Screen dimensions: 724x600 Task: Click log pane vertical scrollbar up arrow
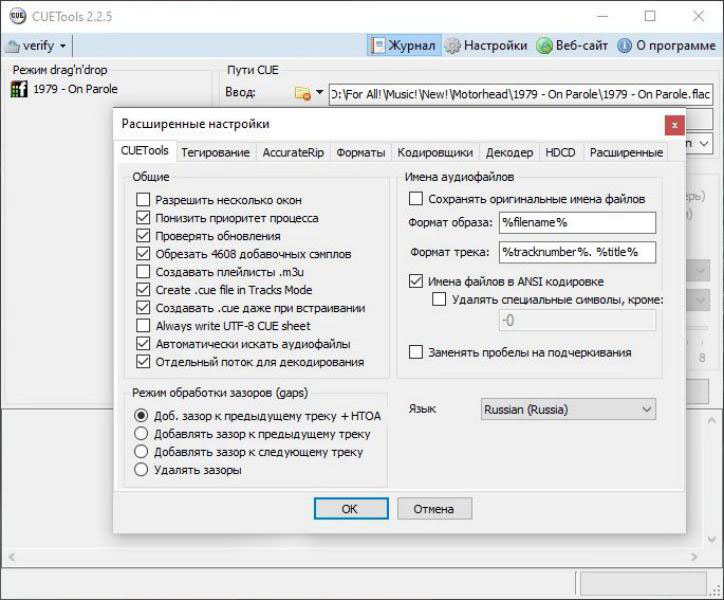click(x=712, y=420)
